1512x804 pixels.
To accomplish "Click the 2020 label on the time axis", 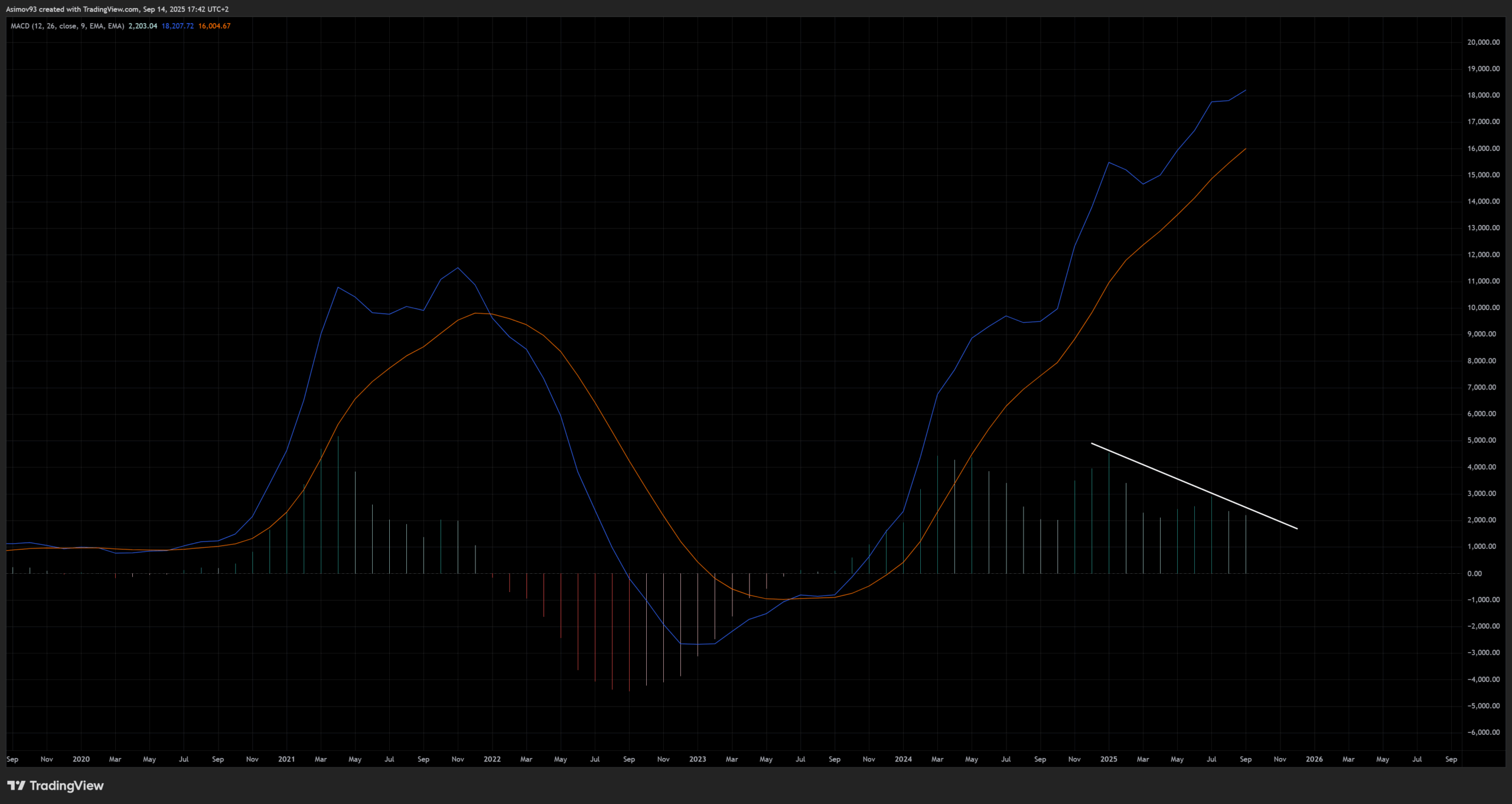I will (x=81, y=759).
